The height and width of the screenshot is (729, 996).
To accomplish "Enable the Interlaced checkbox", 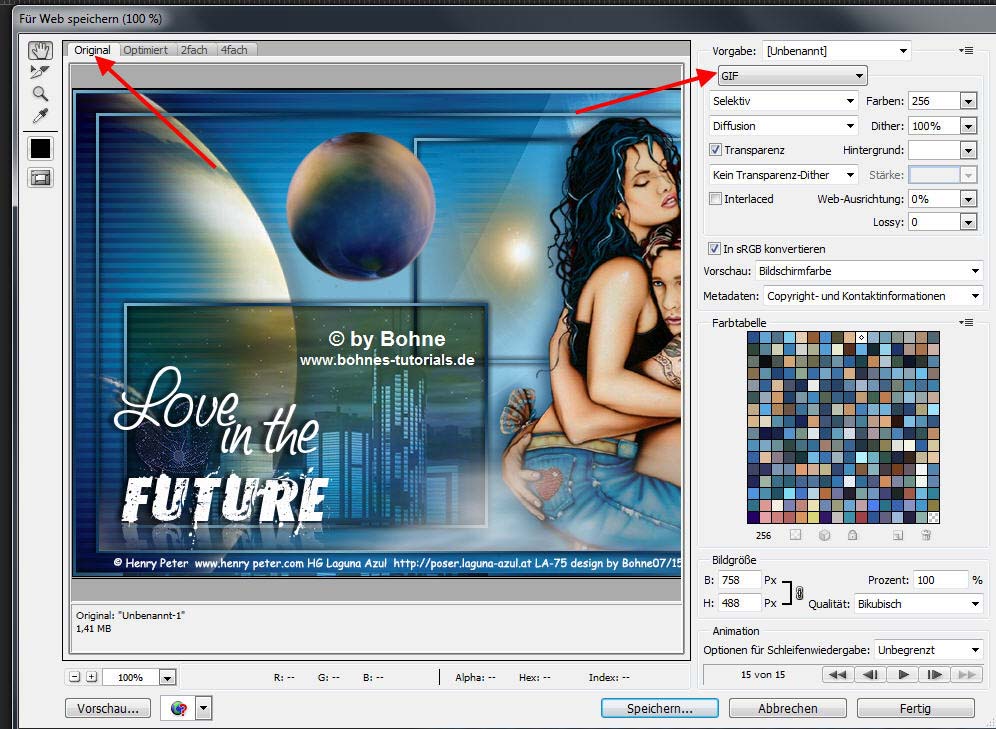I will [715, 199].
